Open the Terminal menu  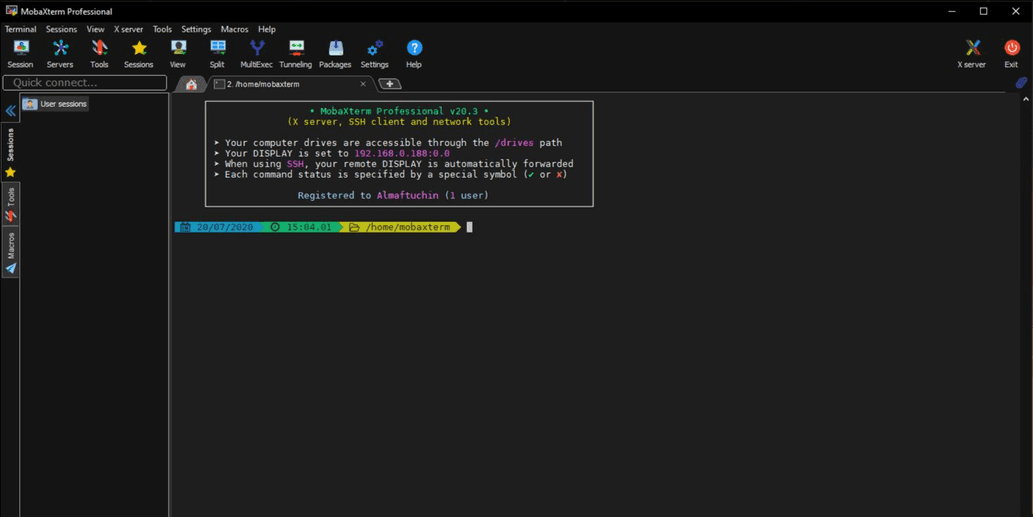20,29
